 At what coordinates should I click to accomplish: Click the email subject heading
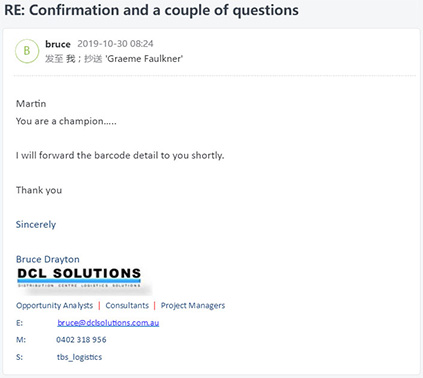(x=152, y=10)
